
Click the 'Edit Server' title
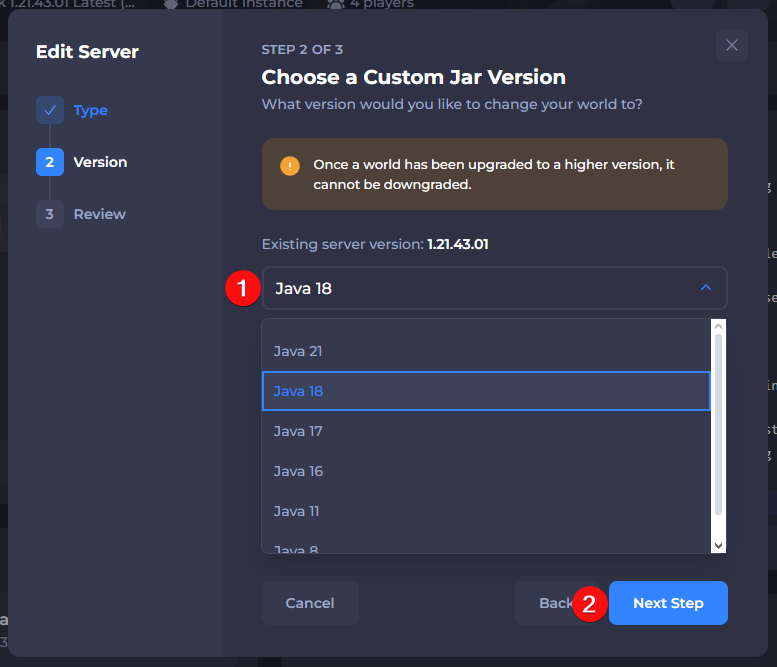pos(87,52)
